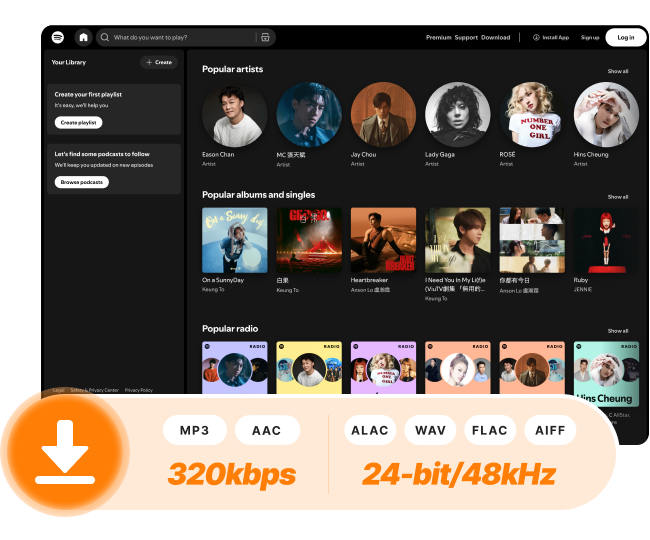
Task: Click the orange download arrow icon
Action: pos(65,453)
